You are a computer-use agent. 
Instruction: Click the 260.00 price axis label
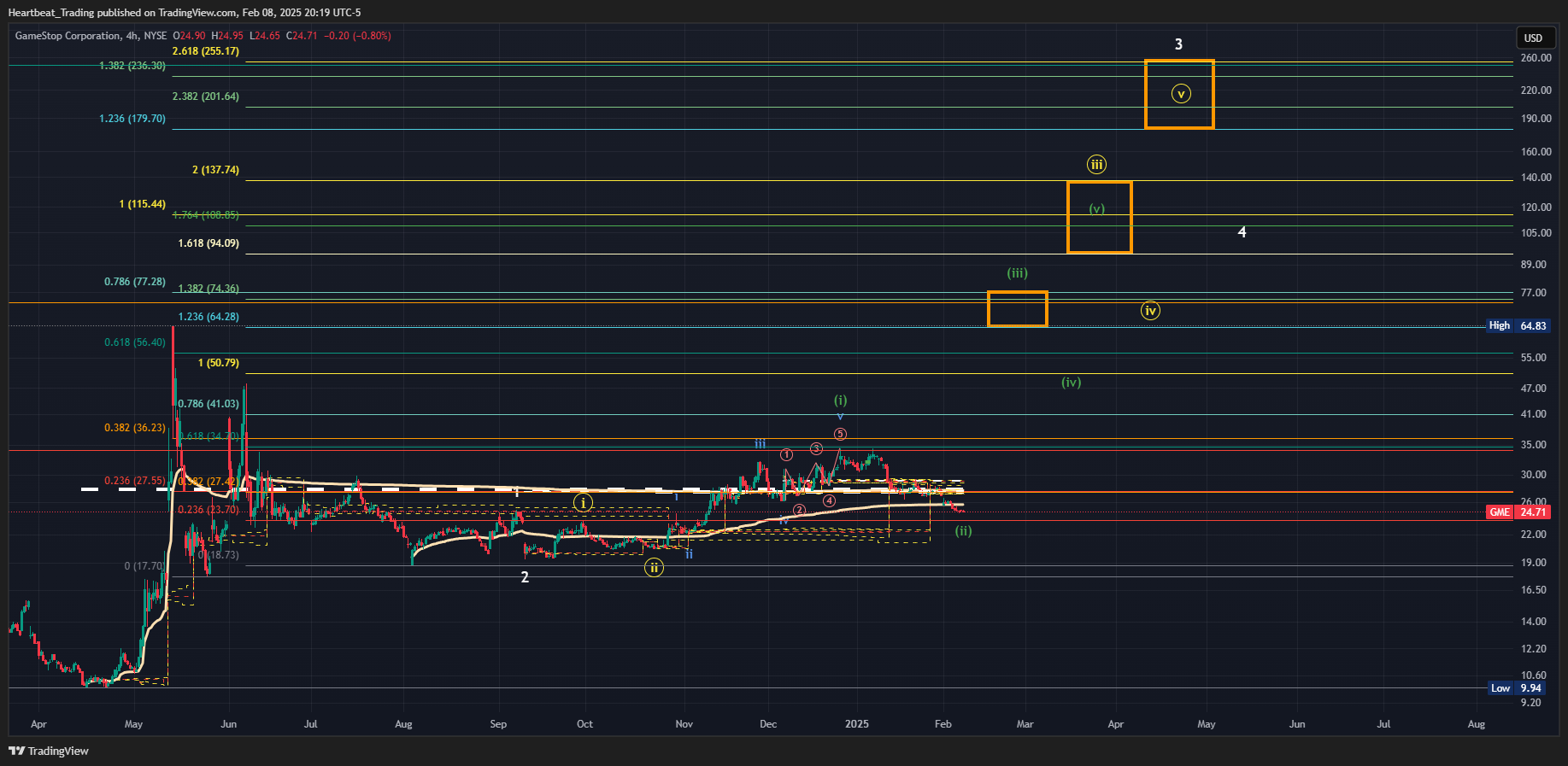point(1536,58)
